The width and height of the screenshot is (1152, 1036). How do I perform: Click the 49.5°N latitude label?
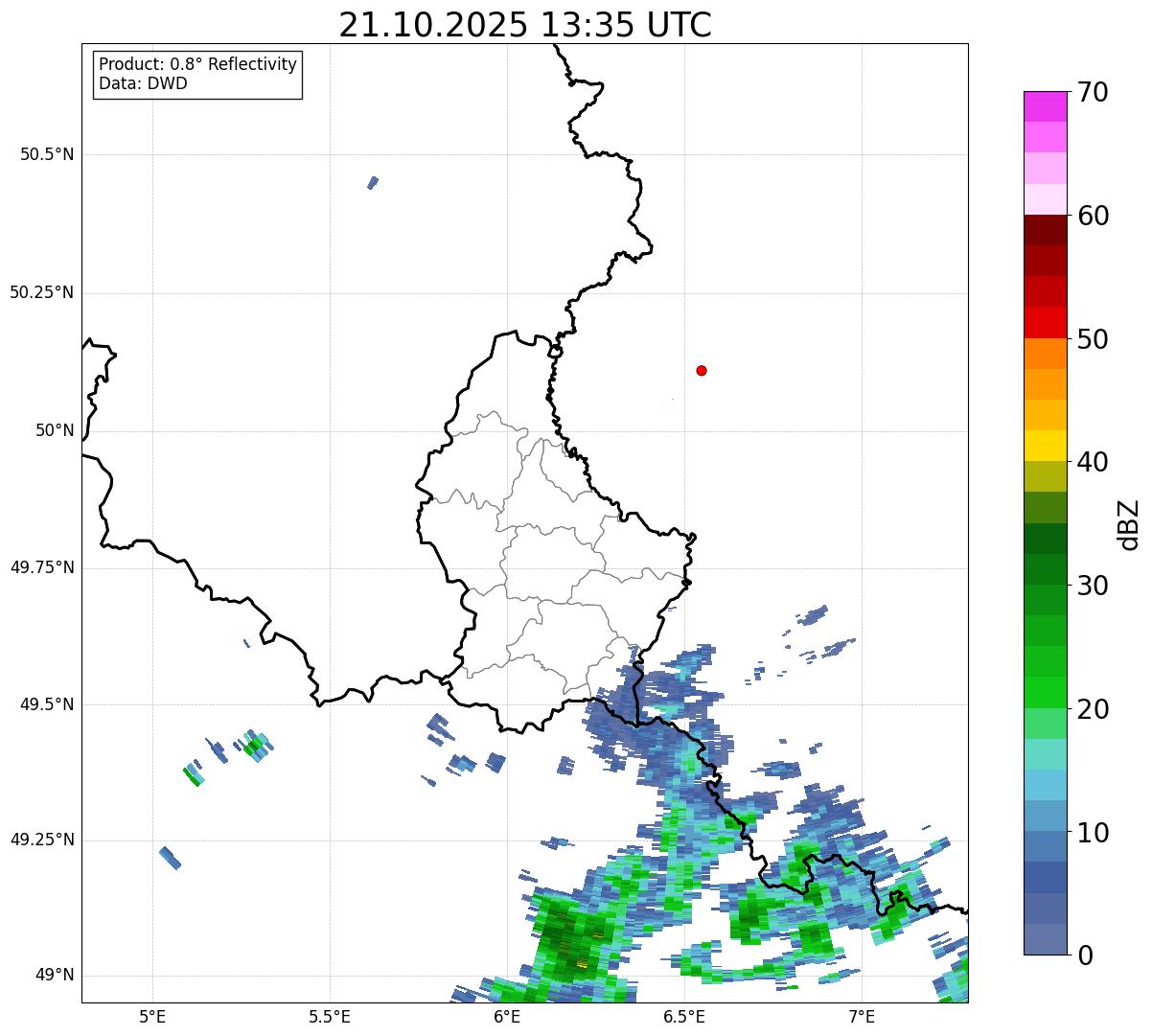47,704
